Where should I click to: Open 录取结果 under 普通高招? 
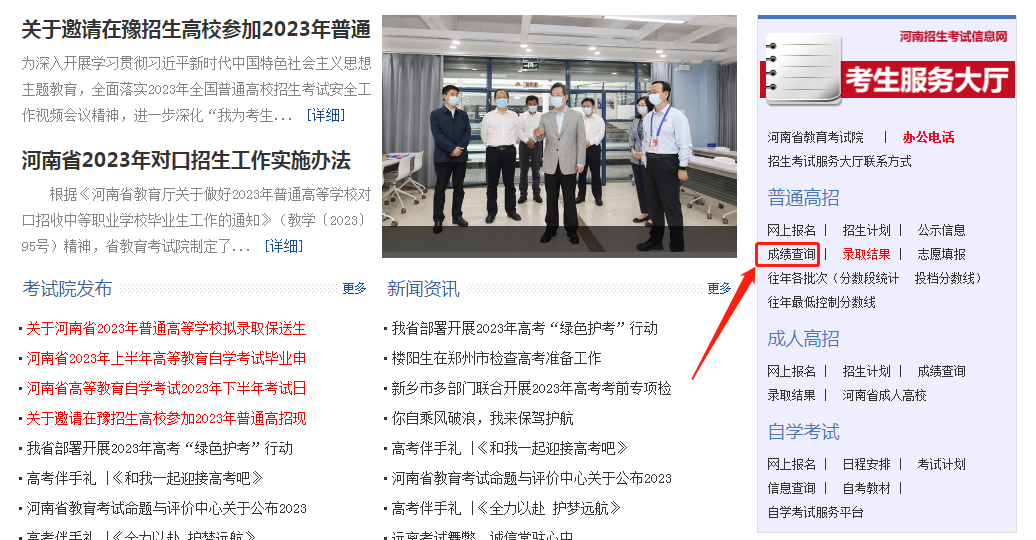pos(866,254)
